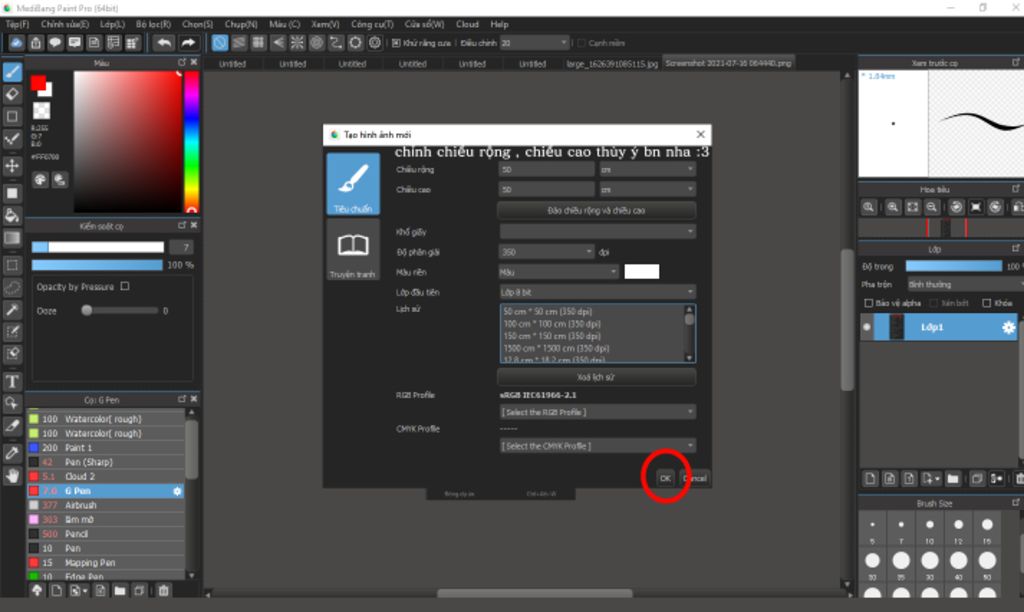The height and width of the screenshot is (612, 1024).
Task: Select the Mapping Pen brush
Action: [106, 563]
